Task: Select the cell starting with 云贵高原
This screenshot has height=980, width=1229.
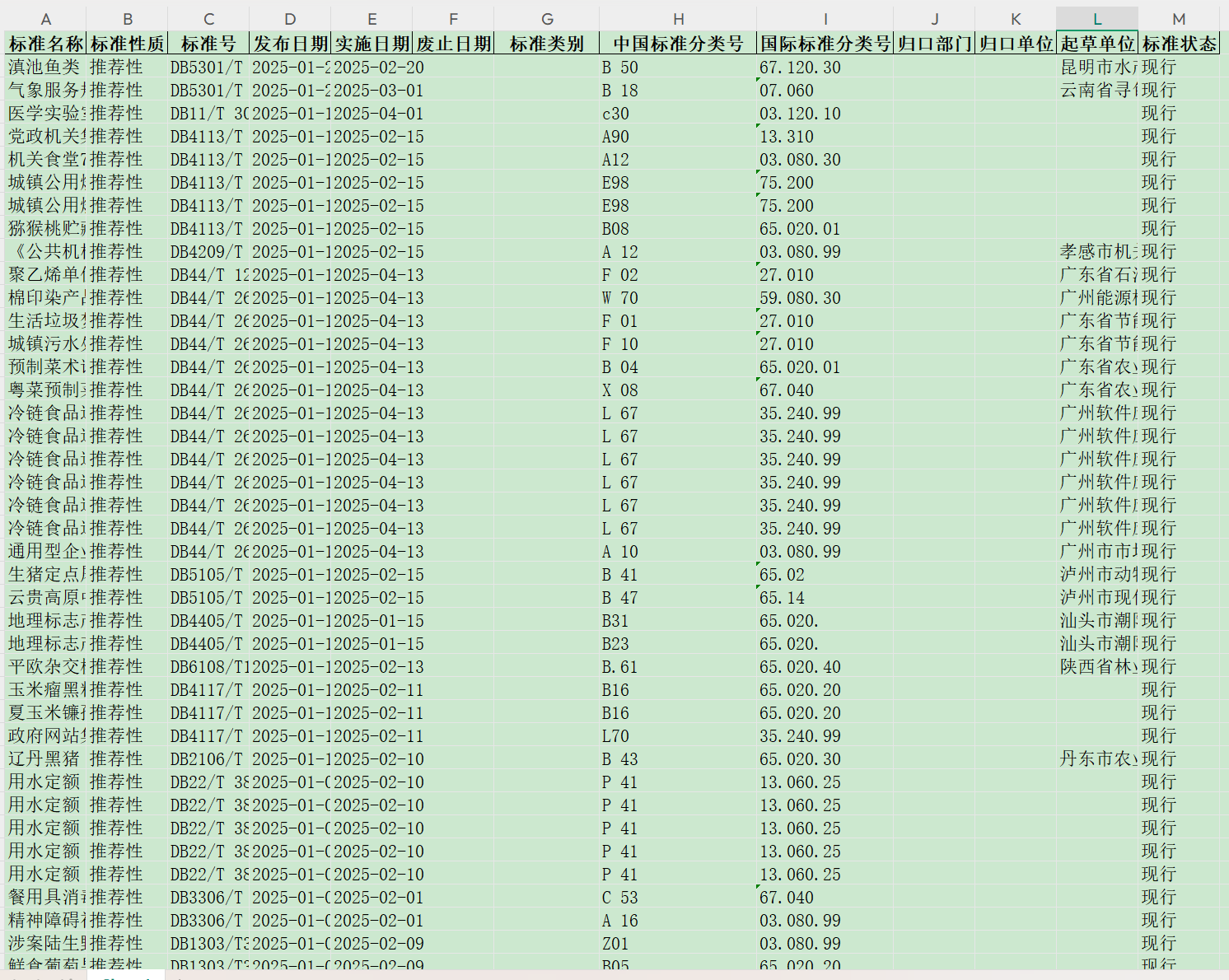Action: [45, 597]
